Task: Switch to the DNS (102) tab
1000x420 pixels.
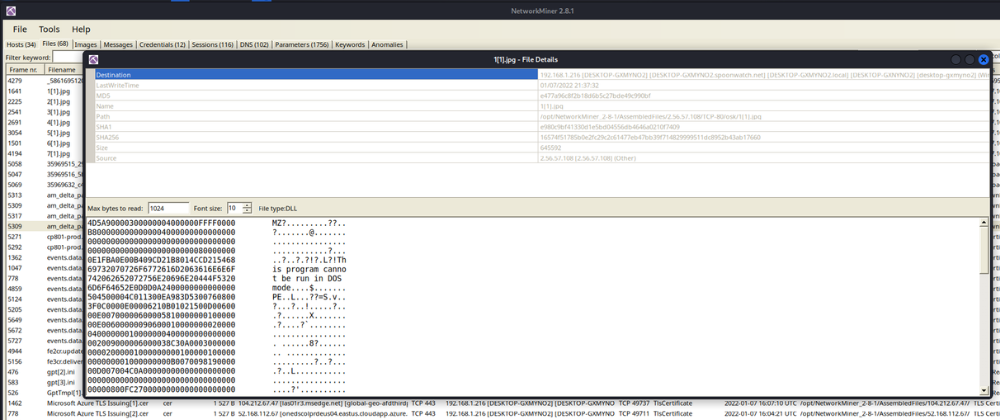Action: (254, 45)
